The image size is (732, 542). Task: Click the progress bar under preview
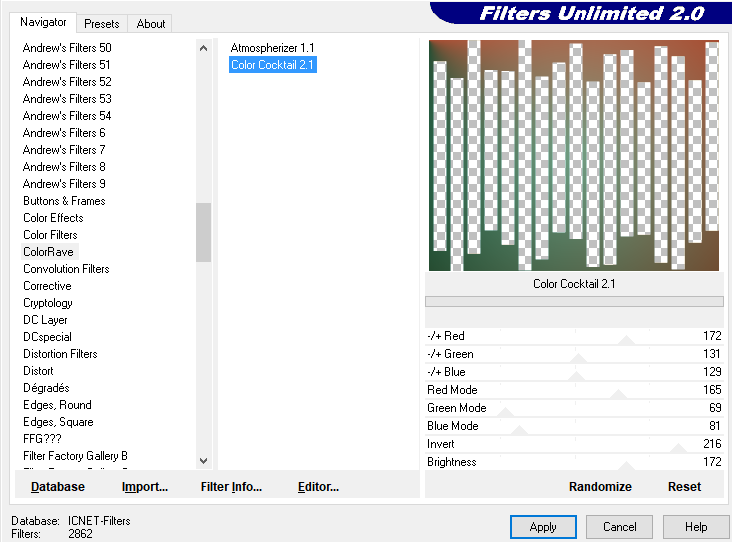tap(574, 302)
